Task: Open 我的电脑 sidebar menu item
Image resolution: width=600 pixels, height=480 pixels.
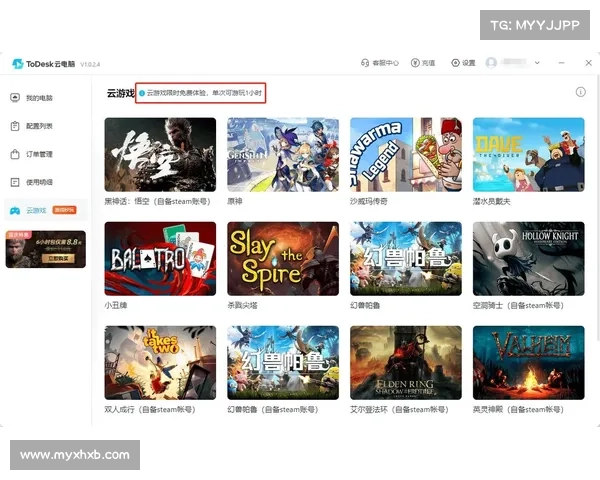Action: tap(46, 98)
